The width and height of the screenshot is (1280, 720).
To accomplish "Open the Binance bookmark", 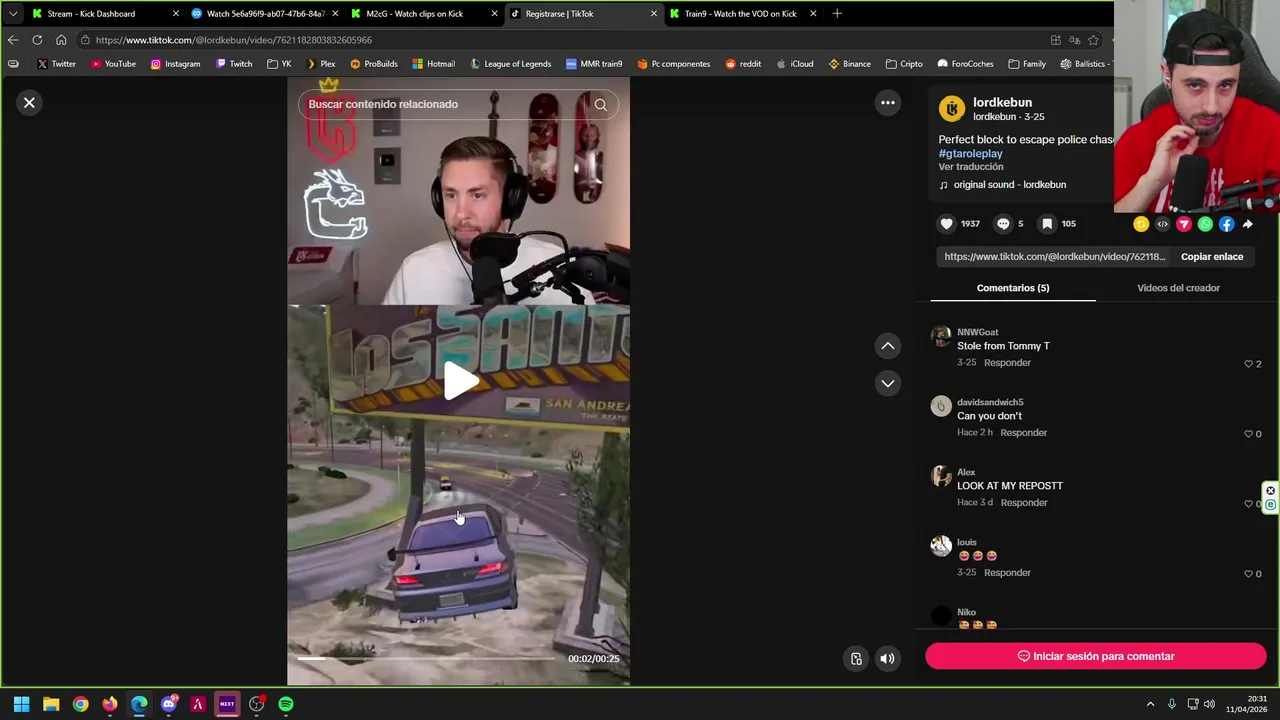I will 849,64.
